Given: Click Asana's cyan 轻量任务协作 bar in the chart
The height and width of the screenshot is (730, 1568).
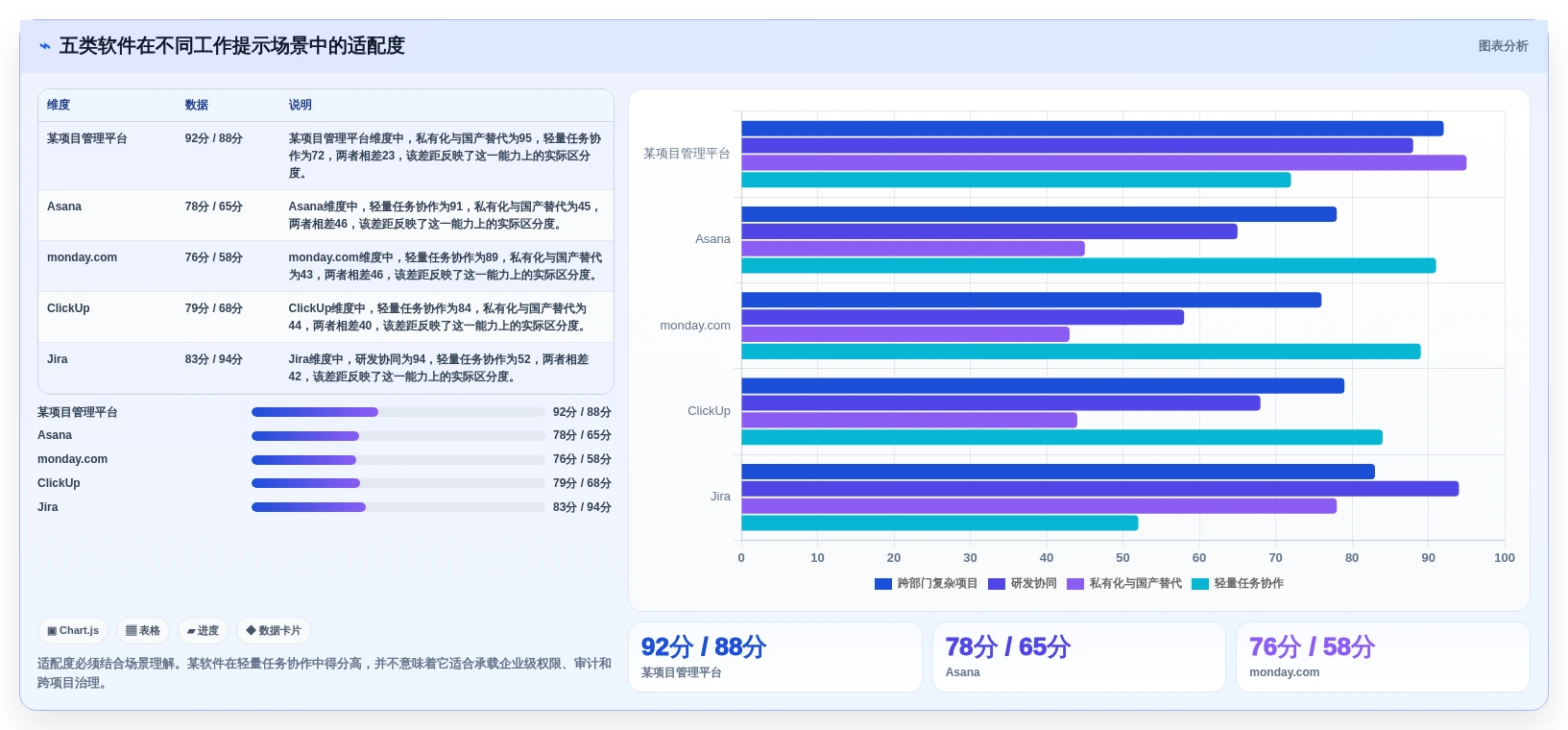Looking at the screenshot, I should (1089, 266).
